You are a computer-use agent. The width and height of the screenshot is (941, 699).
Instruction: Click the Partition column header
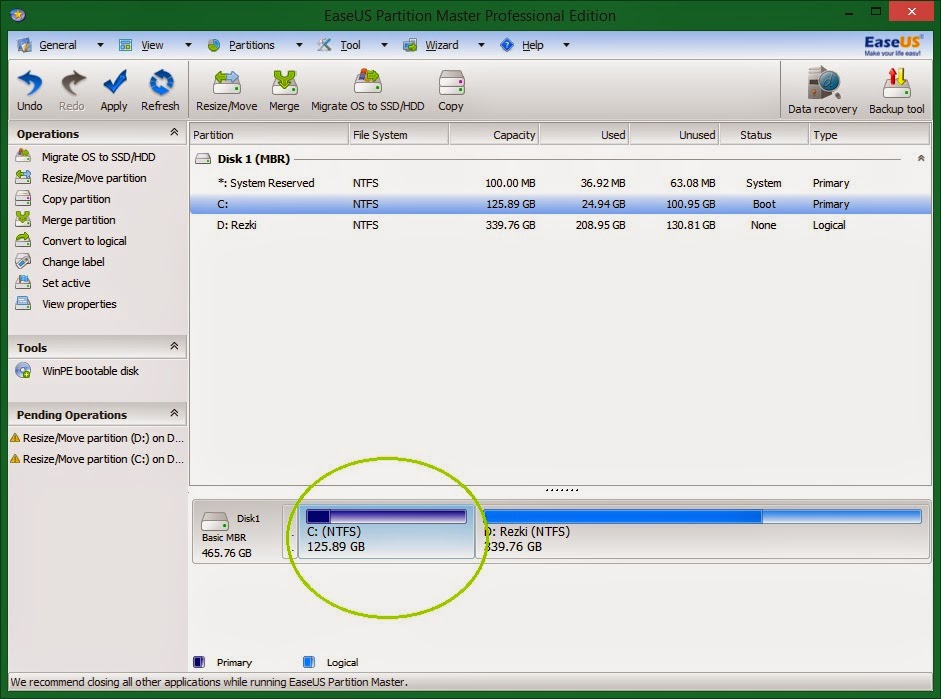(269, 135)
